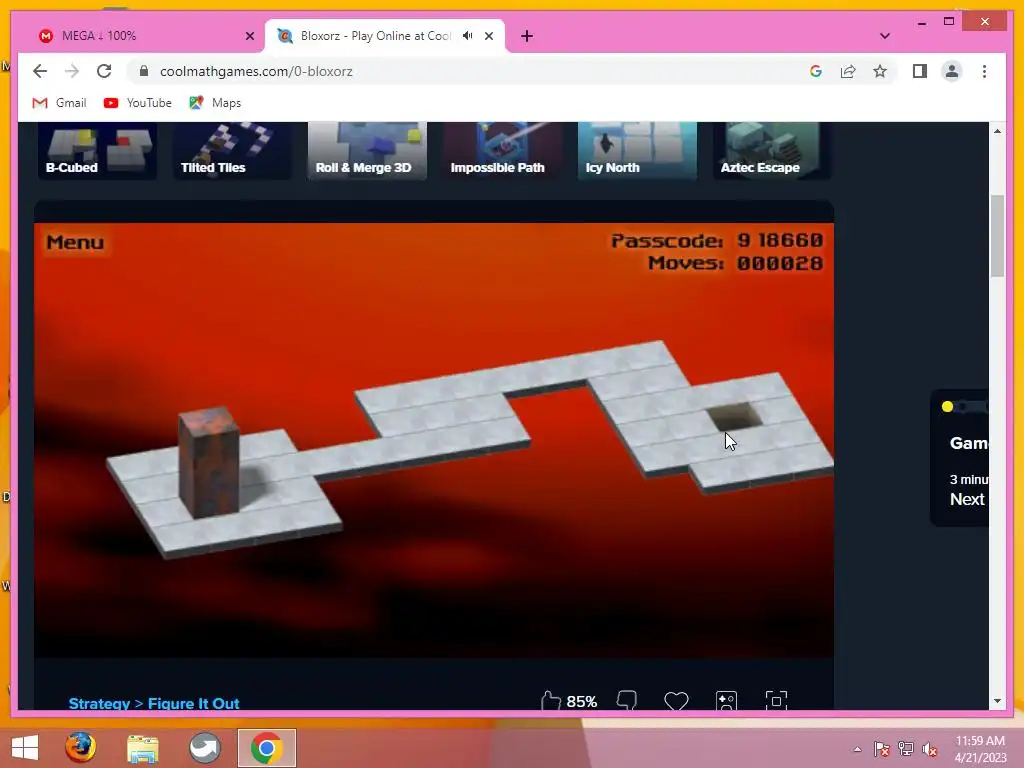Image resolution: width=1024 pixels, height=768 pixels.
Task: Share this page via share icon
Action: (848, 71)
